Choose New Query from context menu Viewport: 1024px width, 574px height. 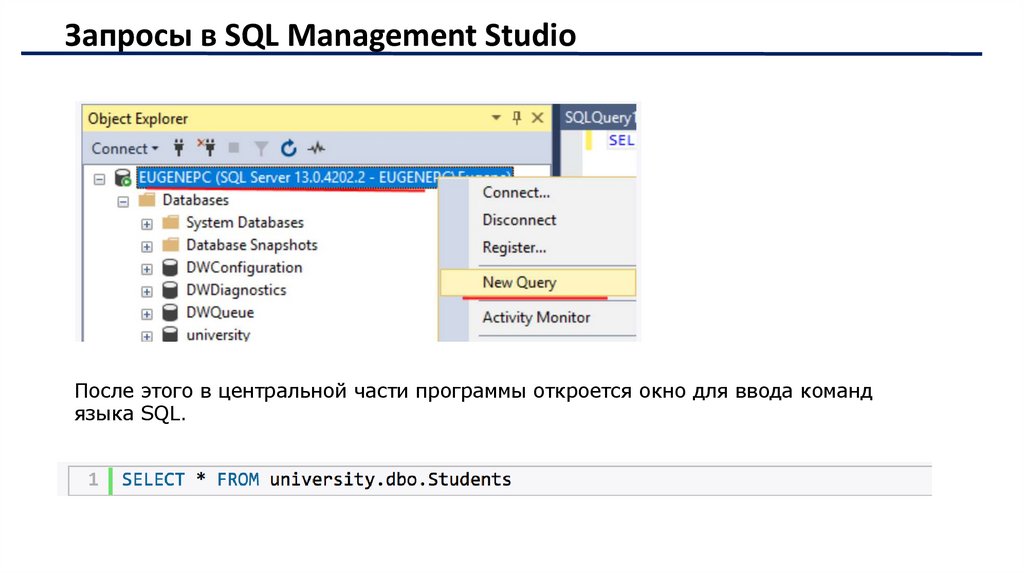pos(519,282)
